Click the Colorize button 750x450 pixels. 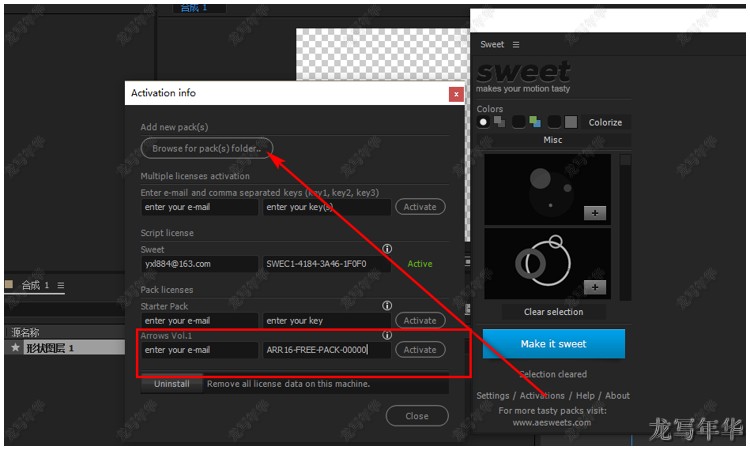pos(605,122)
